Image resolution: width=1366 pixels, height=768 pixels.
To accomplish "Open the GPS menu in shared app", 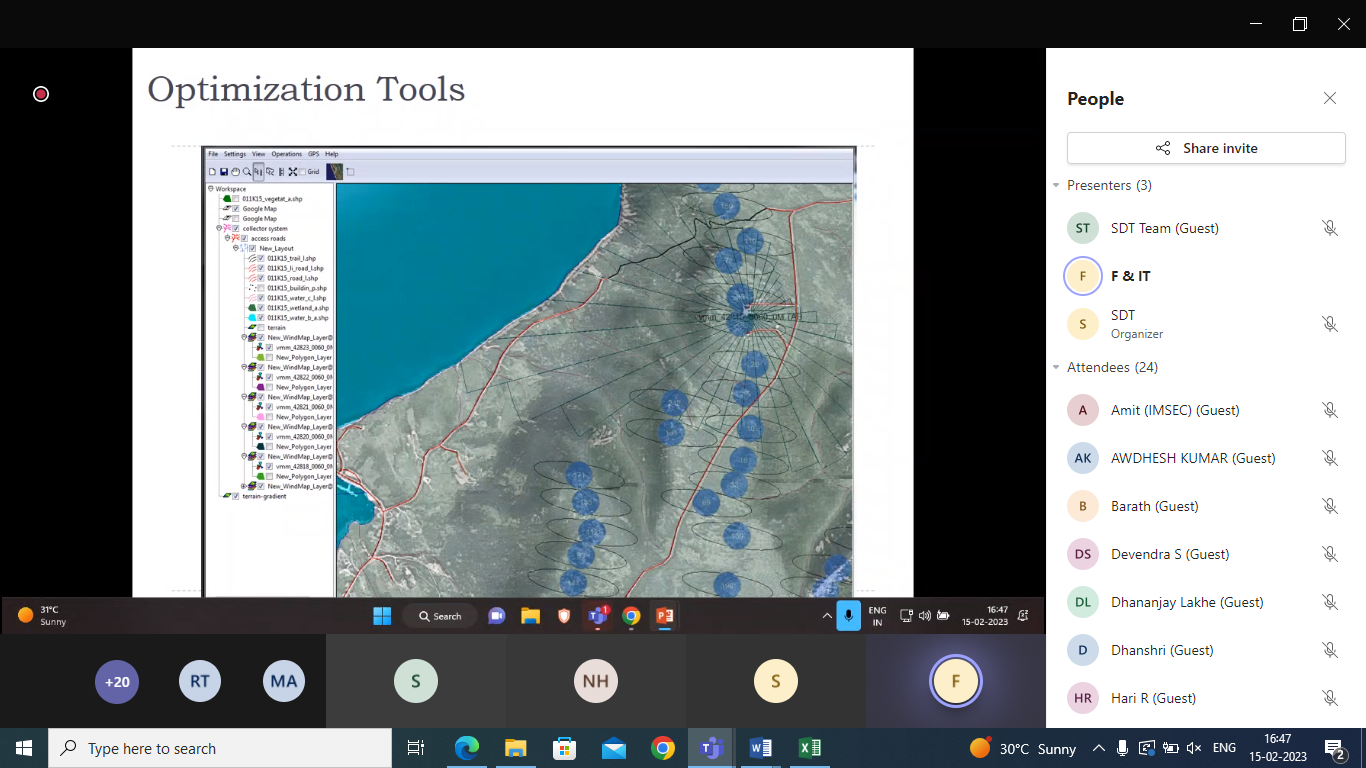I will coord(313,154).
